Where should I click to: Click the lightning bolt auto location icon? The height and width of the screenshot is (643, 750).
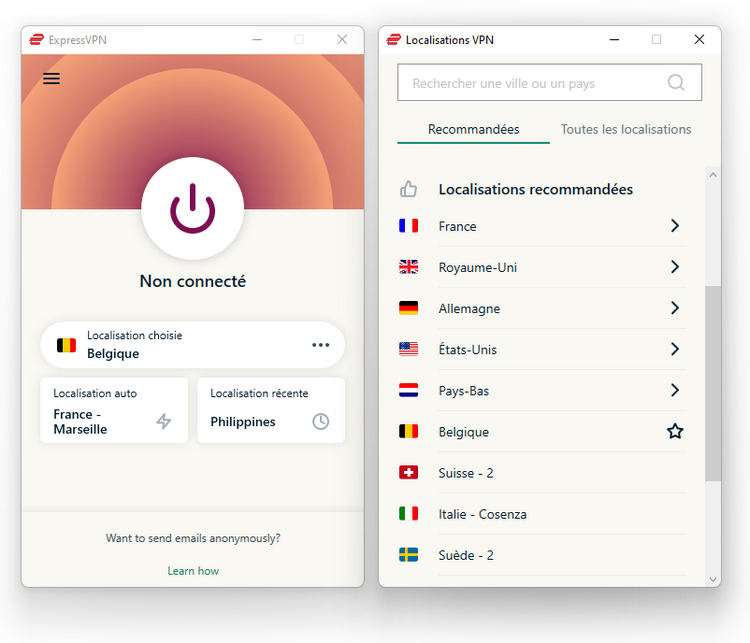(164, 421)
